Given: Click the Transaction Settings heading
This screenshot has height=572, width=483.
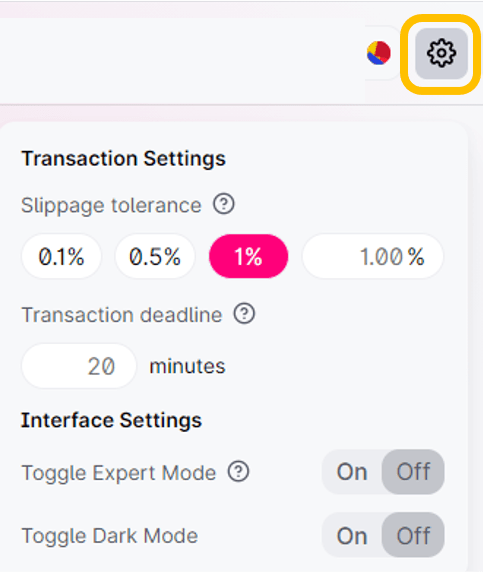Looking at the screenshot, I should [x=124, y=159].
